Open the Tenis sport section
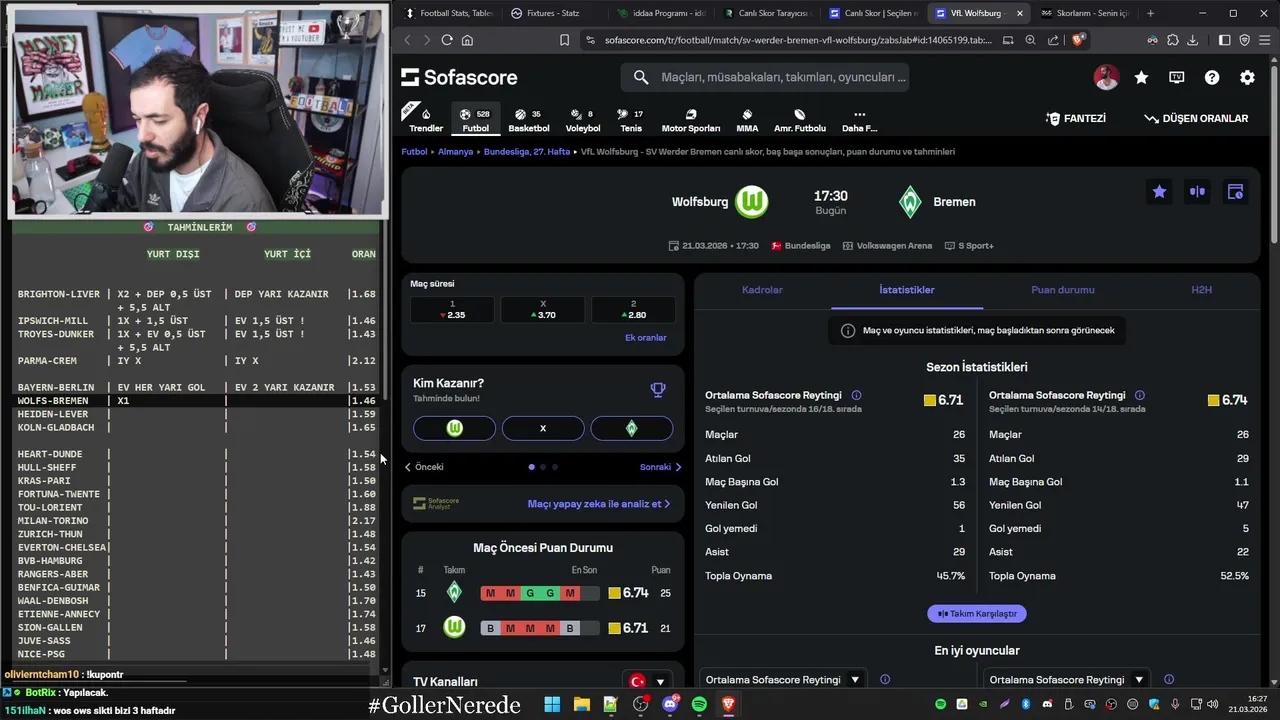The width and height of the screenshot is (1280, 720). pos(631,119)
